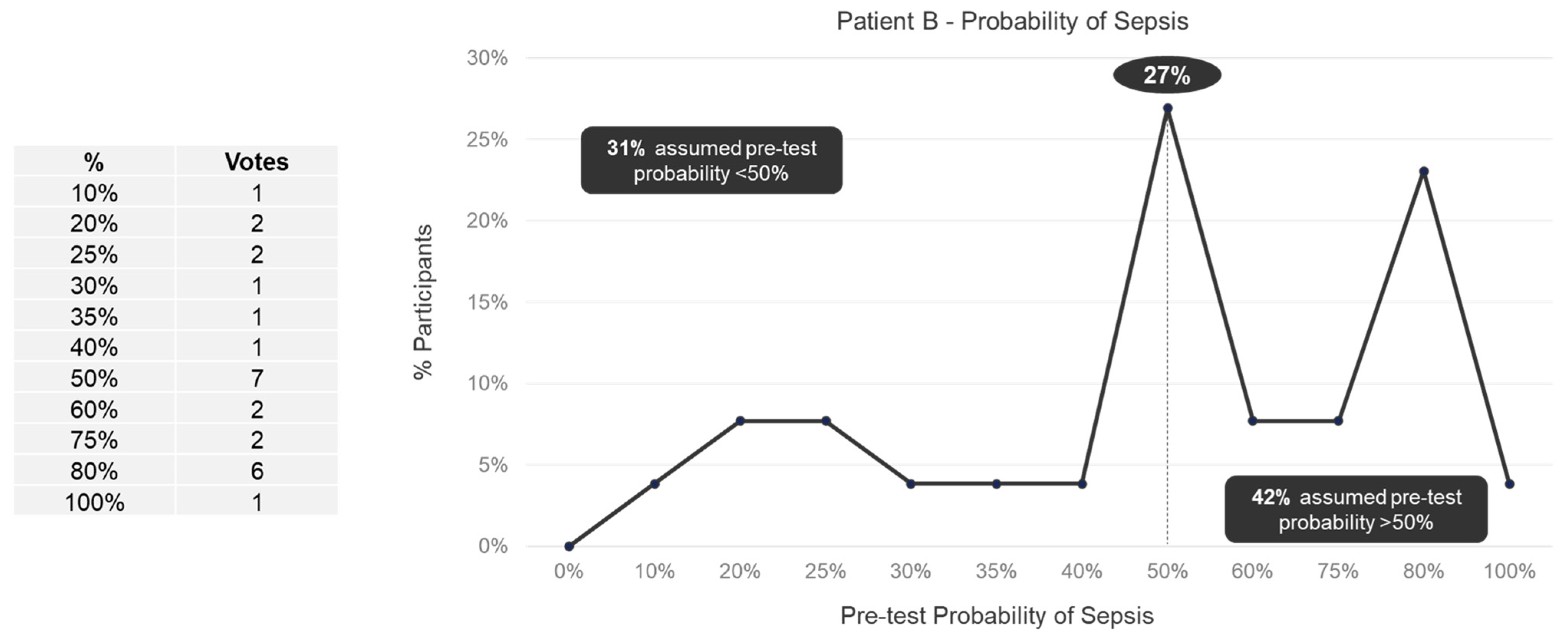This screenshot has height=642, width=1568.
Task: Click the '15%' label on the y-axis
Action: [487, 302]
